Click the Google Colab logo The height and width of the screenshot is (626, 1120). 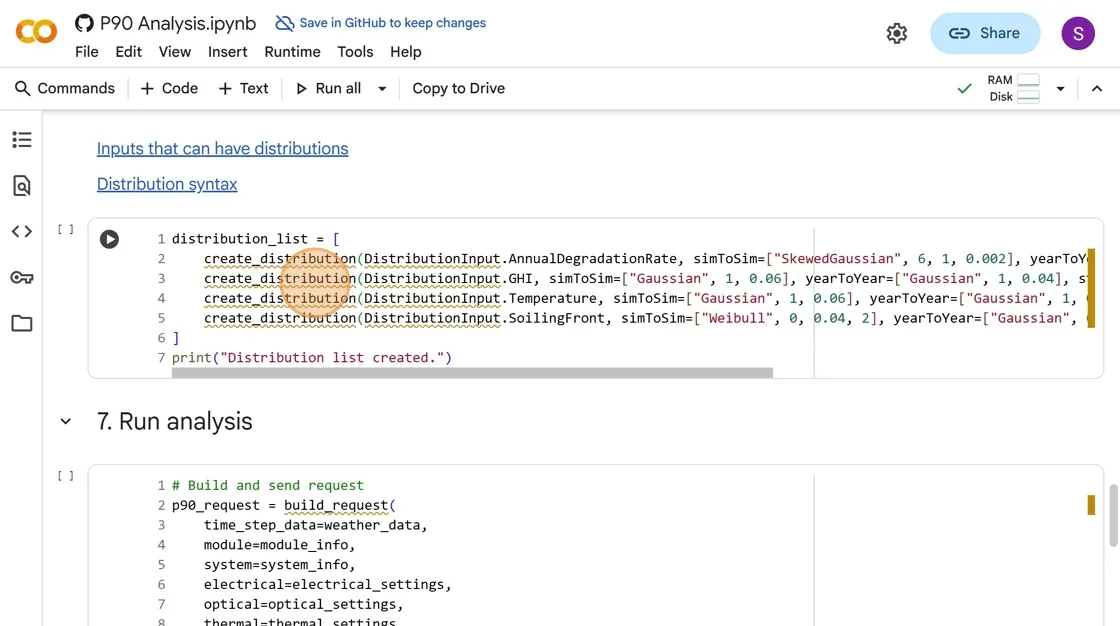point(36,33)
